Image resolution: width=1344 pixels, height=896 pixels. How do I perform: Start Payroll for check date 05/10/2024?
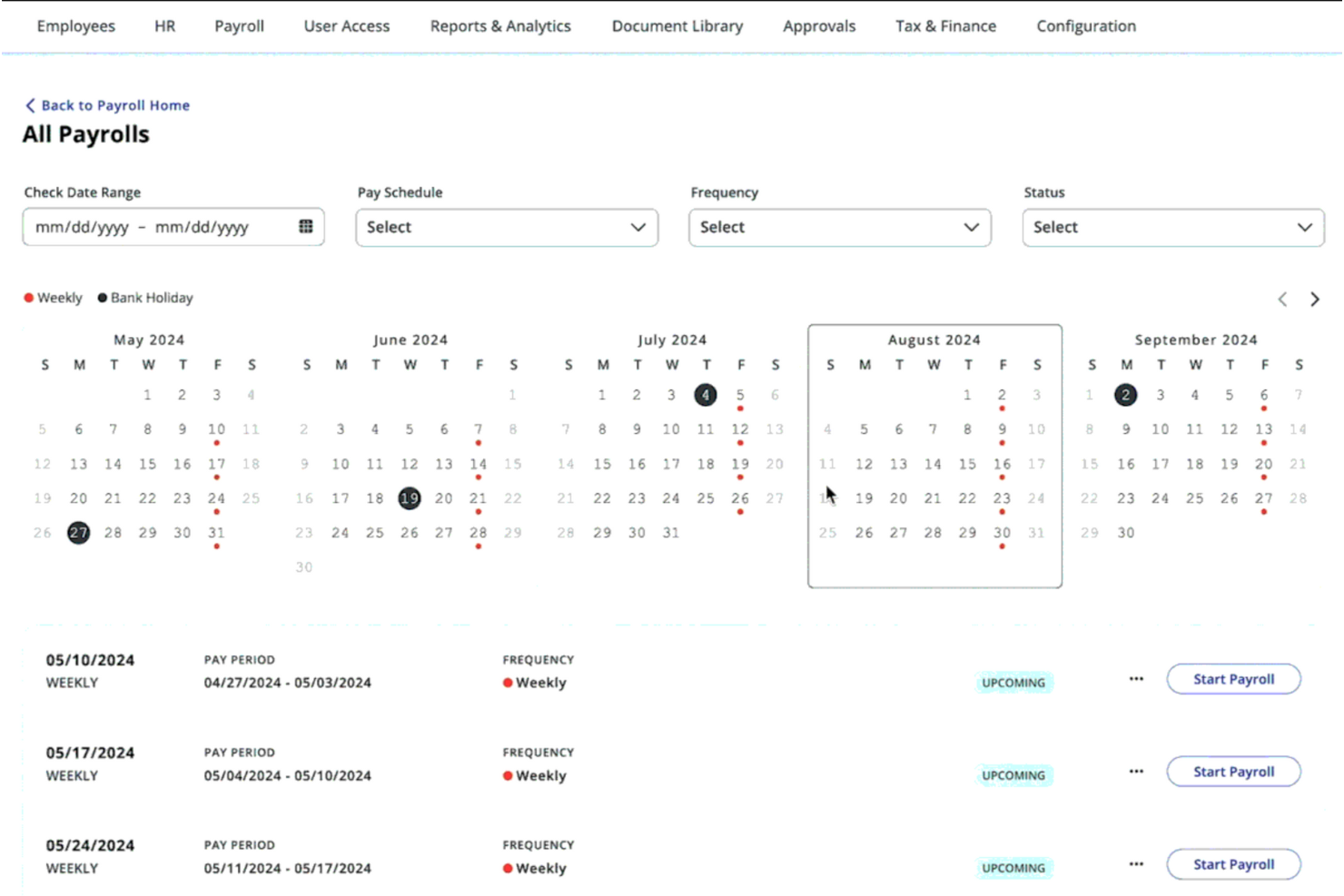(1233, 678)
